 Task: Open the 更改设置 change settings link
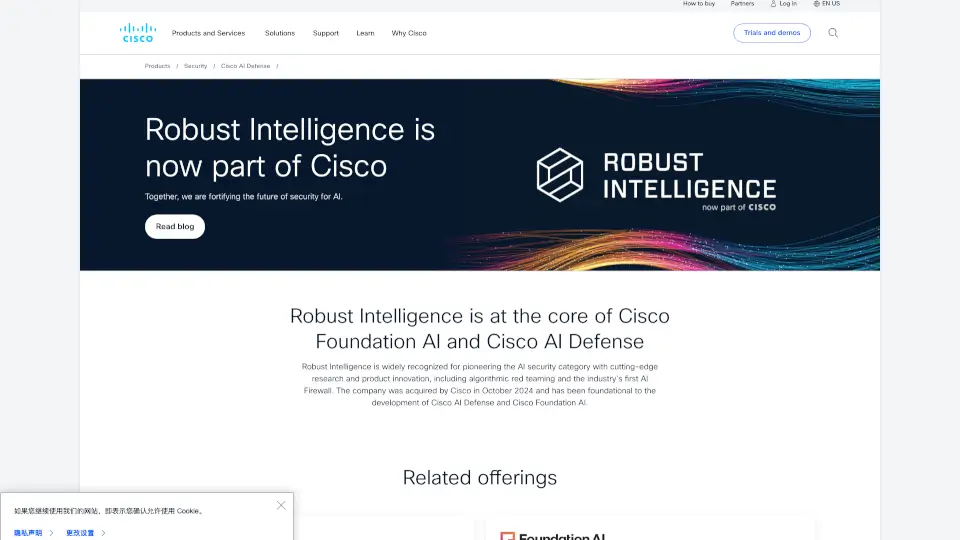(x=80, y=533)
